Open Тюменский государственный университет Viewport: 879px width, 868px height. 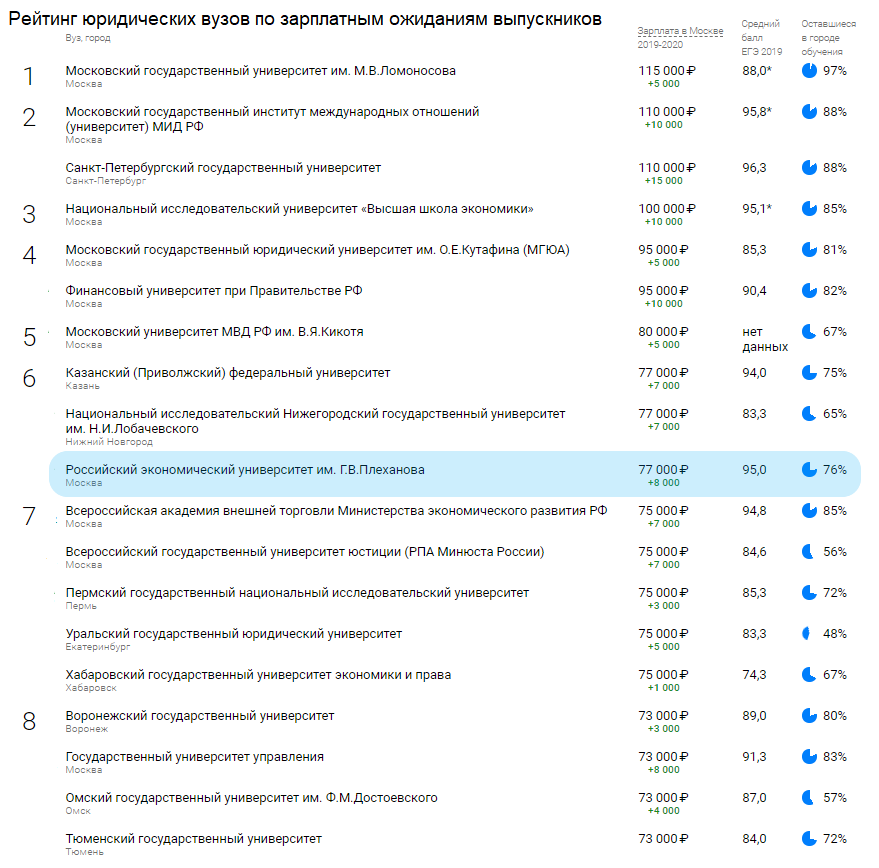(193, 839)
